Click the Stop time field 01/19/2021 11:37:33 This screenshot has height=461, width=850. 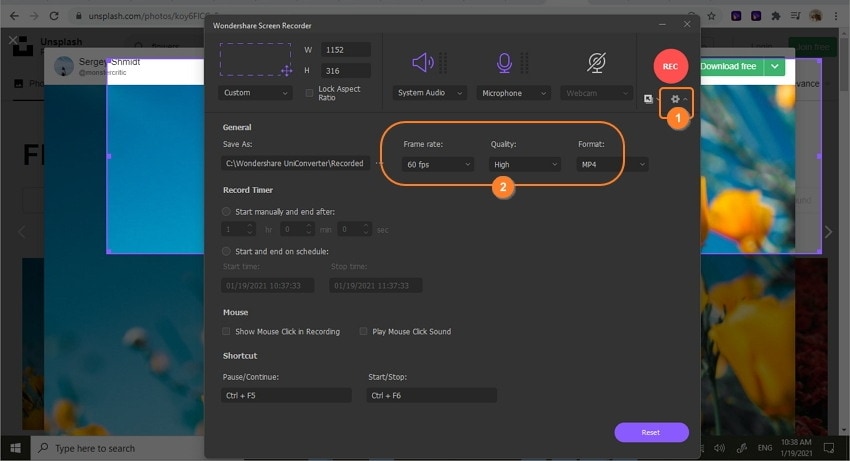click(x=376, y=285)
